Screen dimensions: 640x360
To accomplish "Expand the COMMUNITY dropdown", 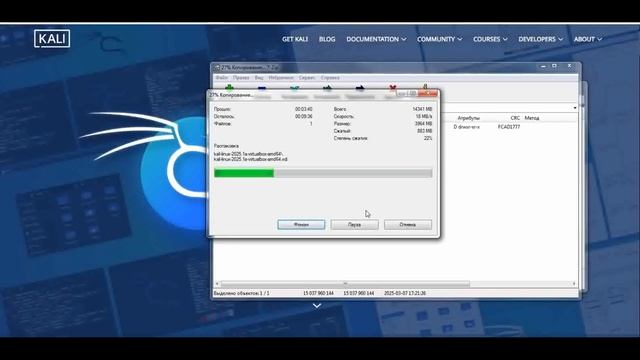I will point(440,39).
